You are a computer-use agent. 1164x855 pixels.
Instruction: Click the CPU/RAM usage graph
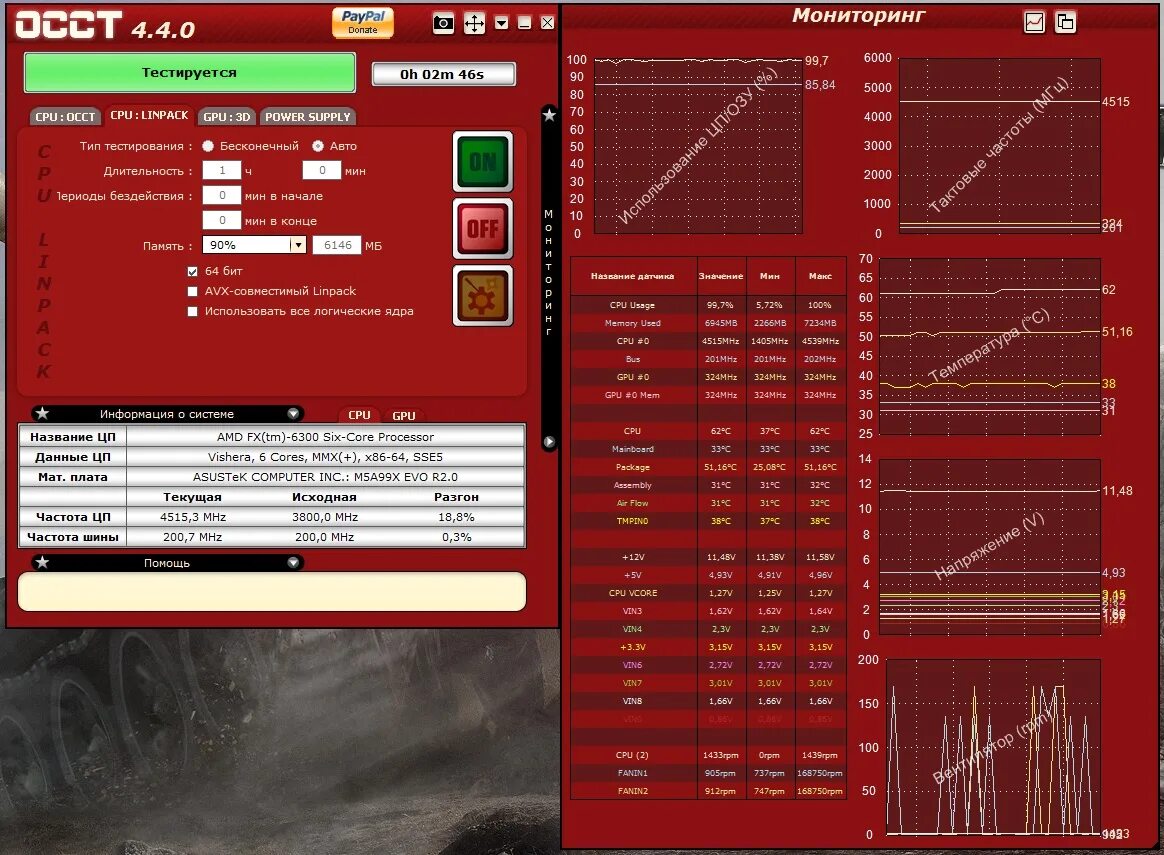698,146
